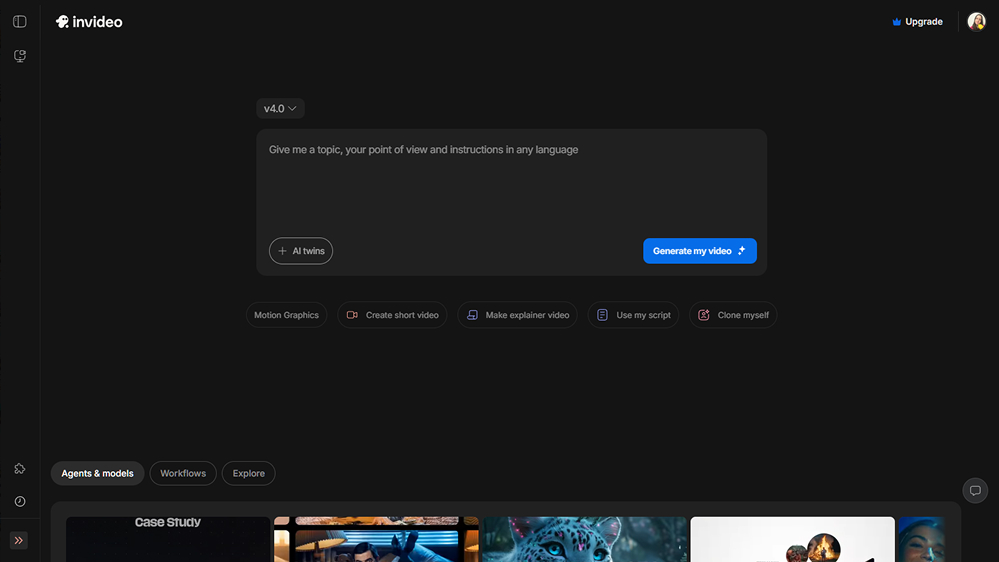Open the chat support bubble icon
Screen dimensions: 999x562
[x=975, y=491]
